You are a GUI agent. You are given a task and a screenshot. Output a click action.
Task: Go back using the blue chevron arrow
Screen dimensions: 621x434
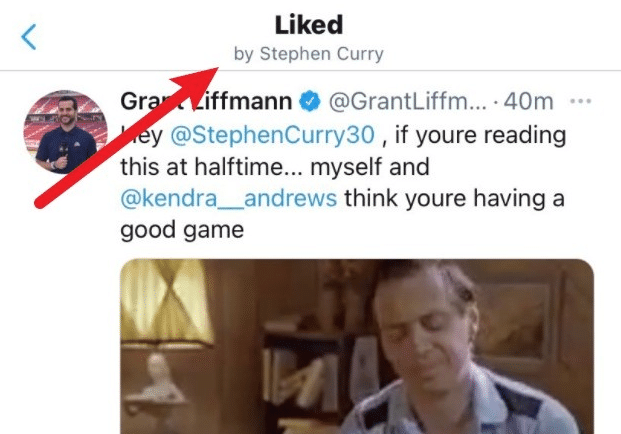29,37
